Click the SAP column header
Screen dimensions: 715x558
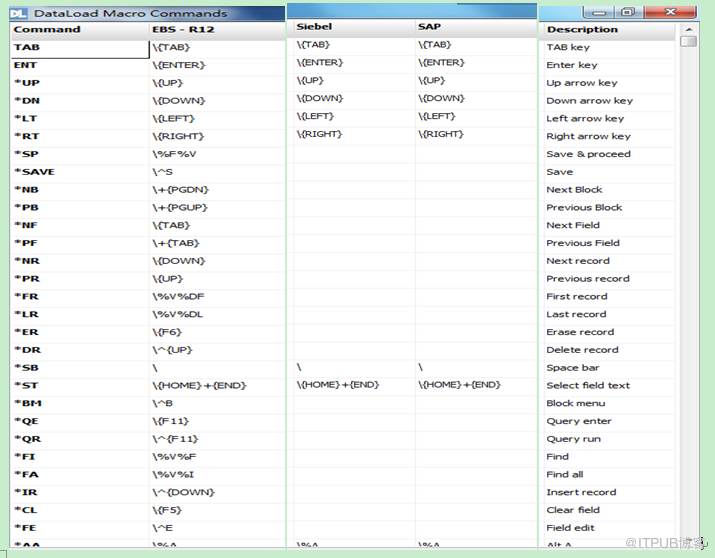(x=476, y=27)
